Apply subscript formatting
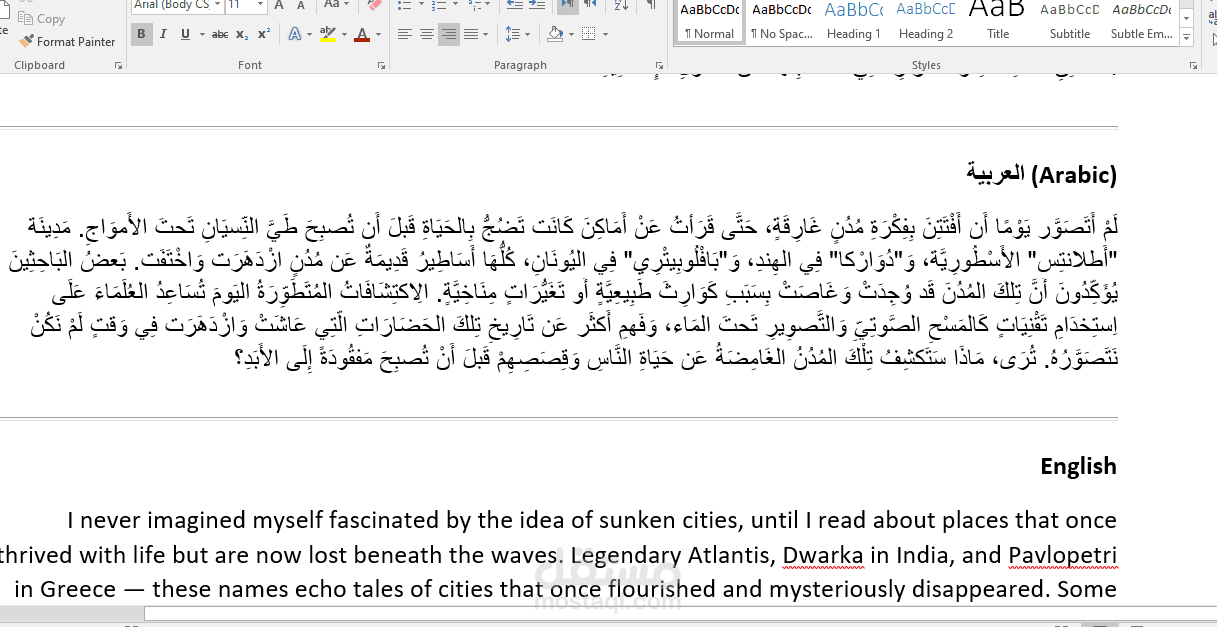The image size is (1217, 627). tap(242, 34)
